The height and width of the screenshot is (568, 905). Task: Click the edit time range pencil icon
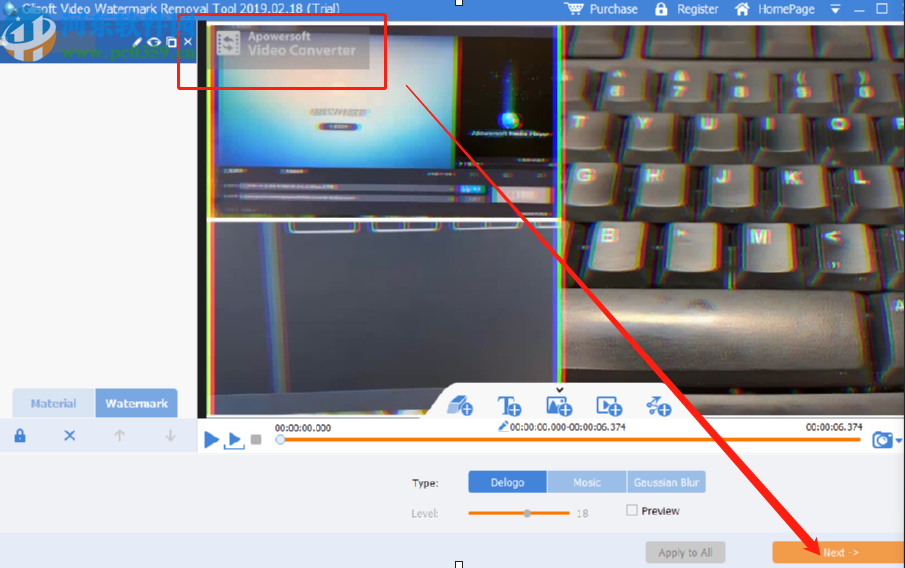click(x=503, y=427)
